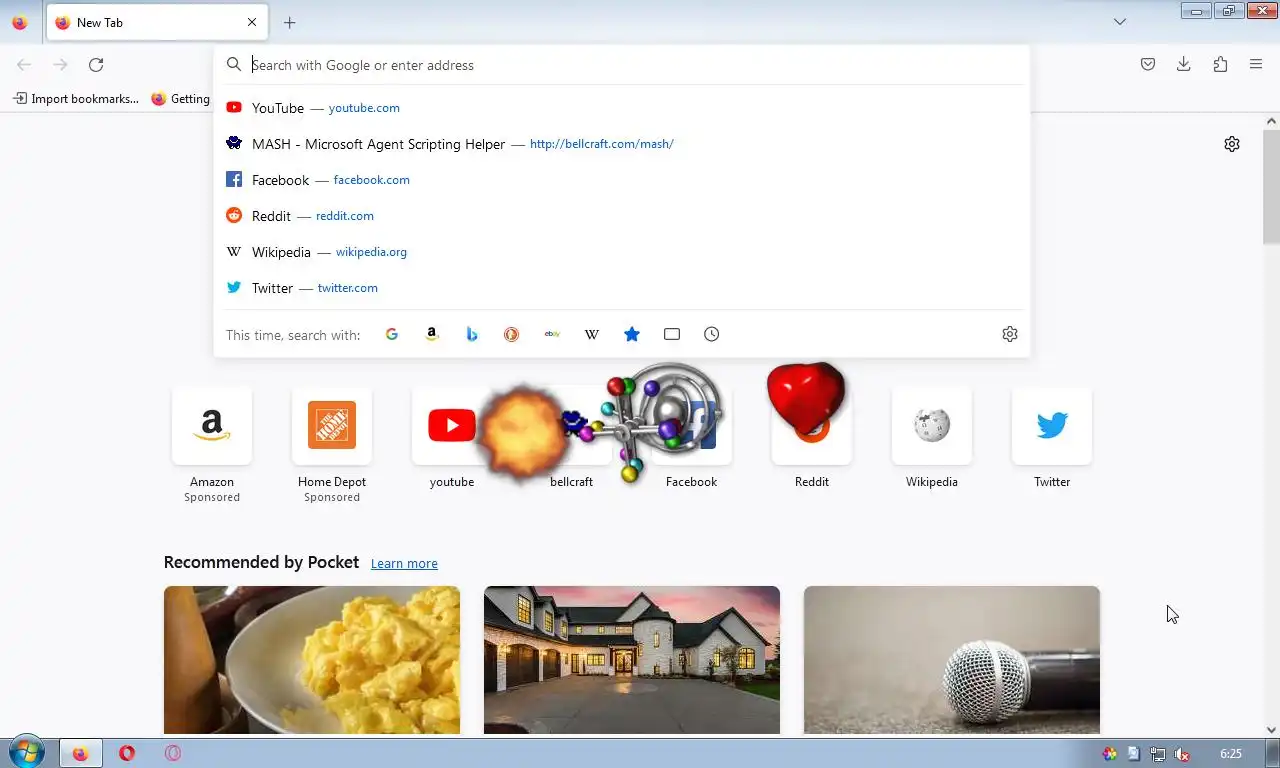Click the Save to Pocket toolbar icon
Screen dimensions: 1280x768
tap(1148, 64)
